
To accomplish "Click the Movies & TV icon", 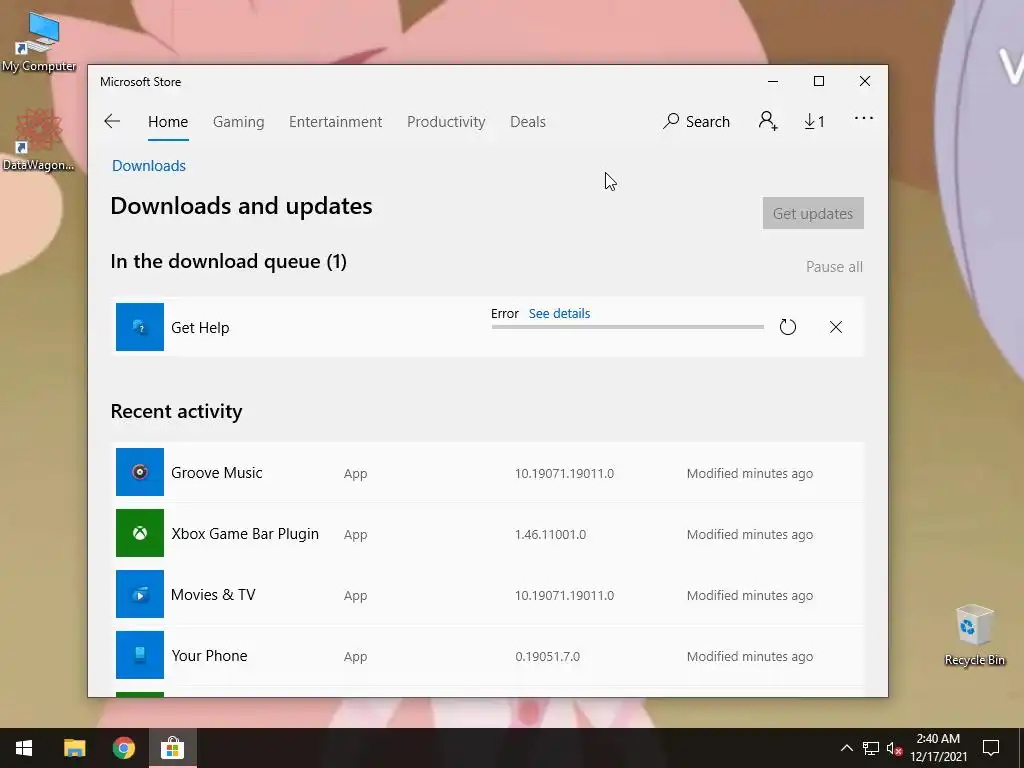I will 140,594.
